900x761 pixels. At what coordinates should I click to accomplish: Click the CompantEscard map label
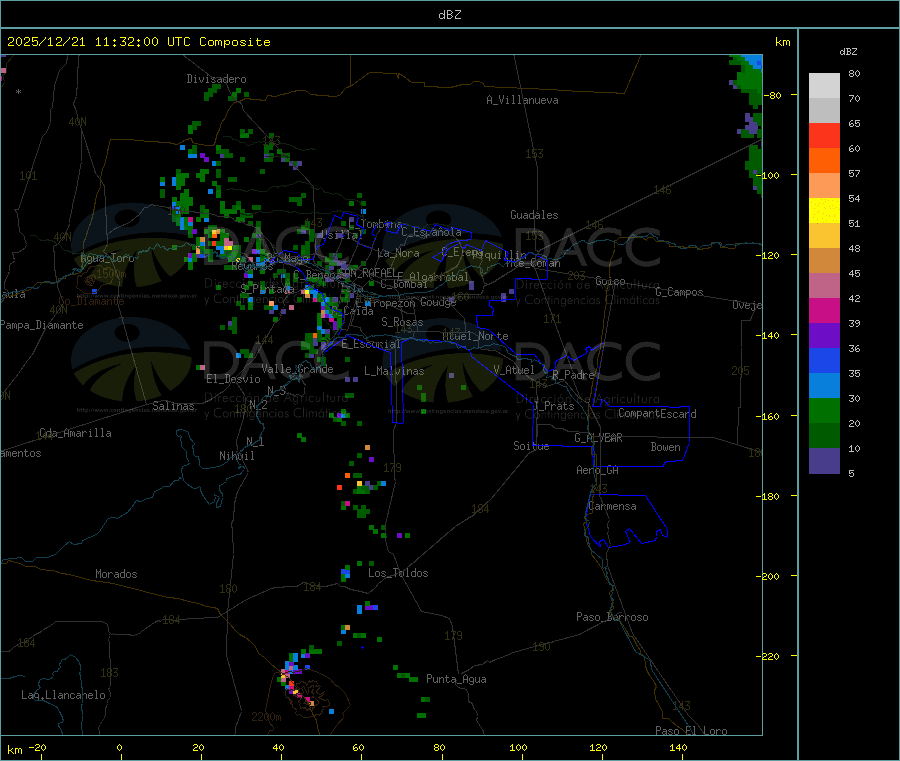tap(657, 413)
